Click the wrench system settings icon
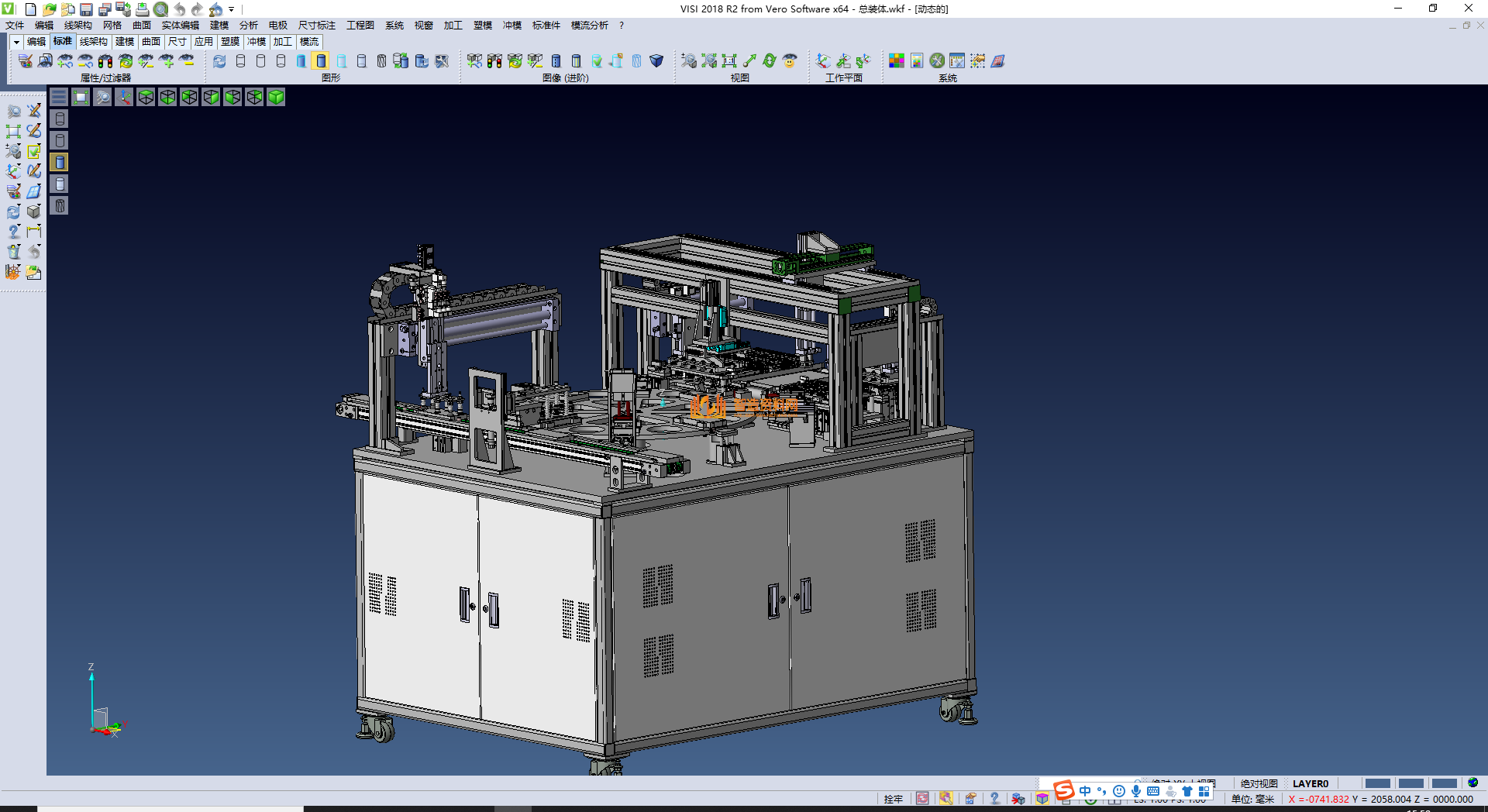This screenshot has height=812, width=1488. tap(937, 60)
